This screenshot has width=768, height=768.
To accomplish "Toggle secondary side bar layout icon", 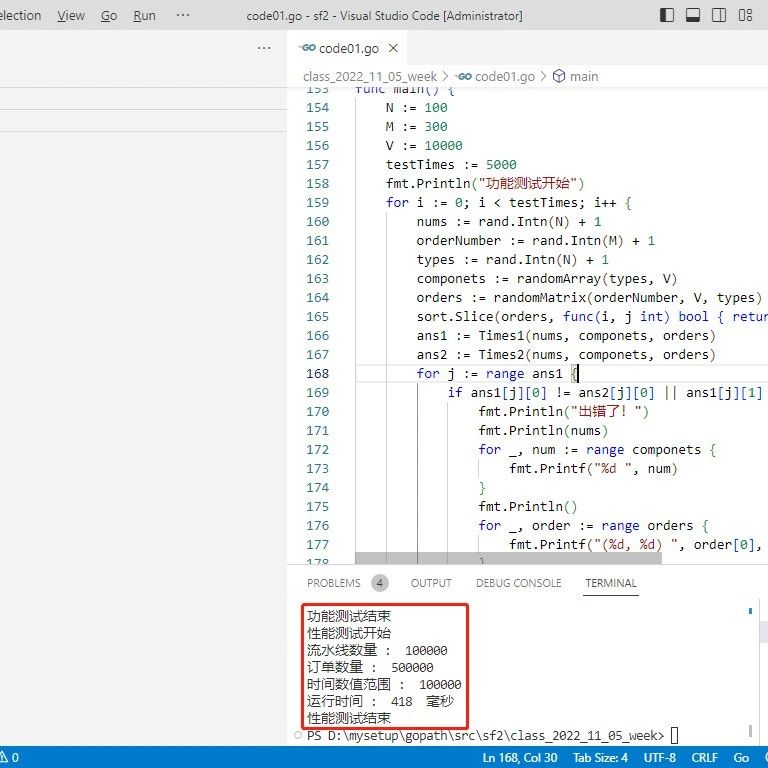I will pyautogui.click(x=719, y=15).
